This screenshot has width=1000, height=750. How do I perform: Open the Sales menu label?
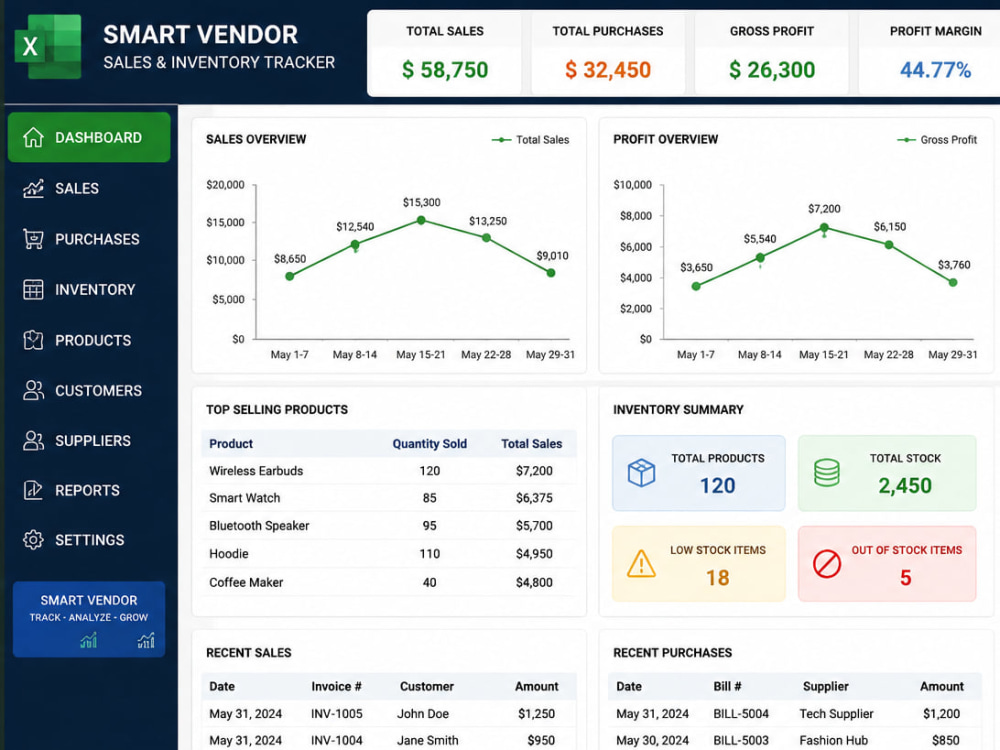click(x=77, y=188)
